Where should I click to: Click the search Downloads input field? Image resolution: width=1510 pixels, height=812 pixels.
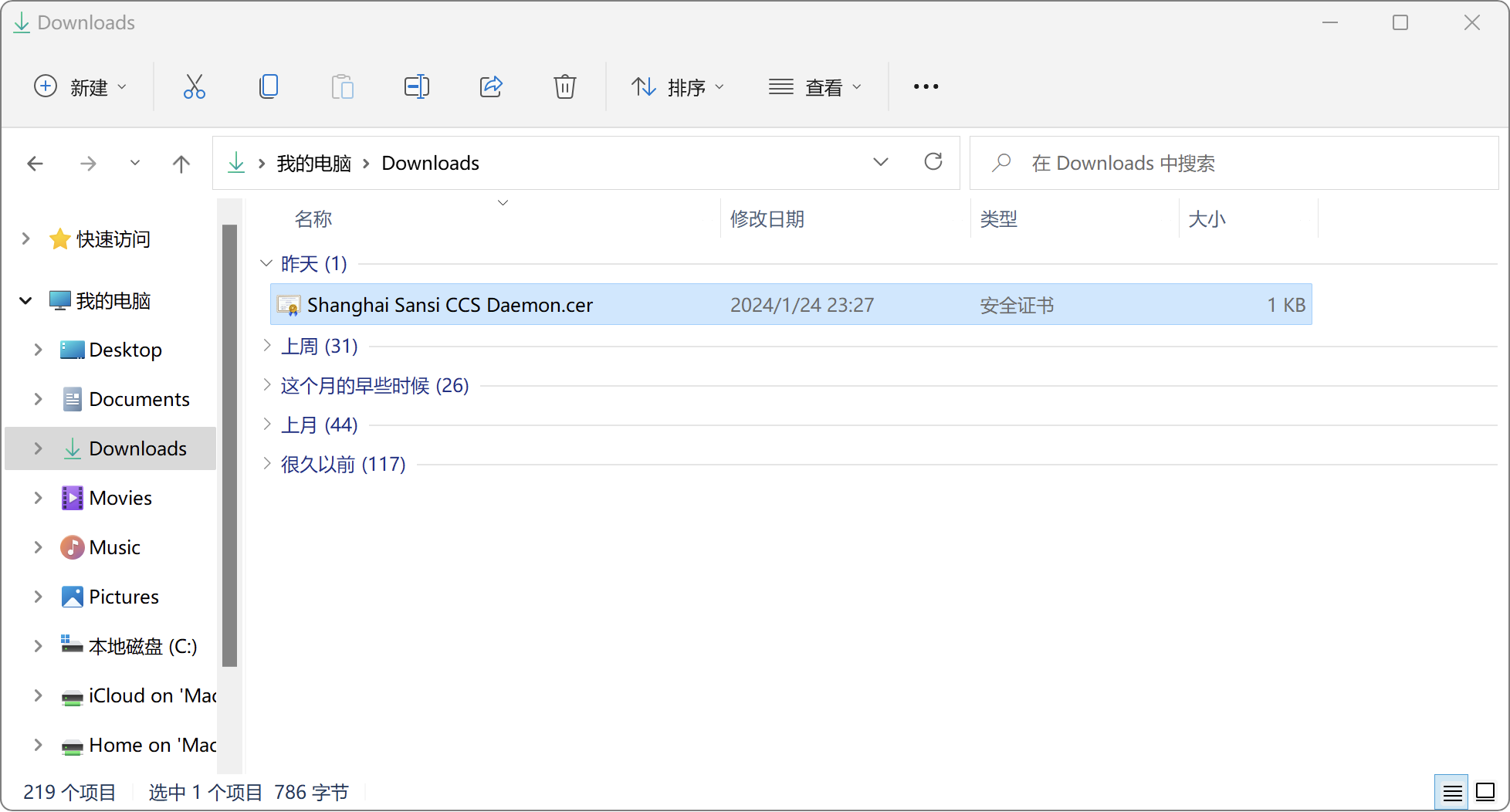tap(1234, 163)
